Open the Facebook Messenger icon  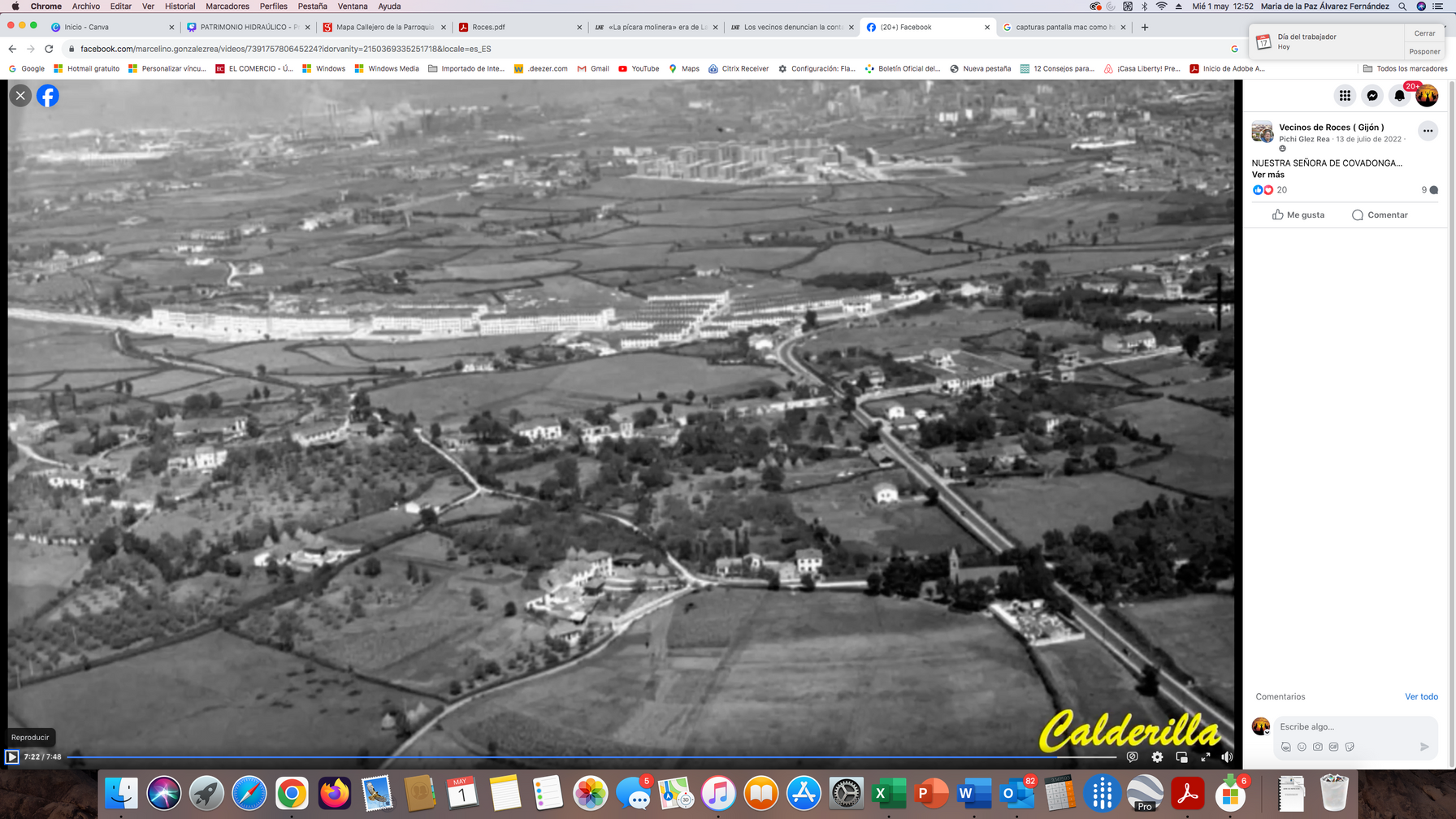pyautogui.click(x=1372, y=96)
